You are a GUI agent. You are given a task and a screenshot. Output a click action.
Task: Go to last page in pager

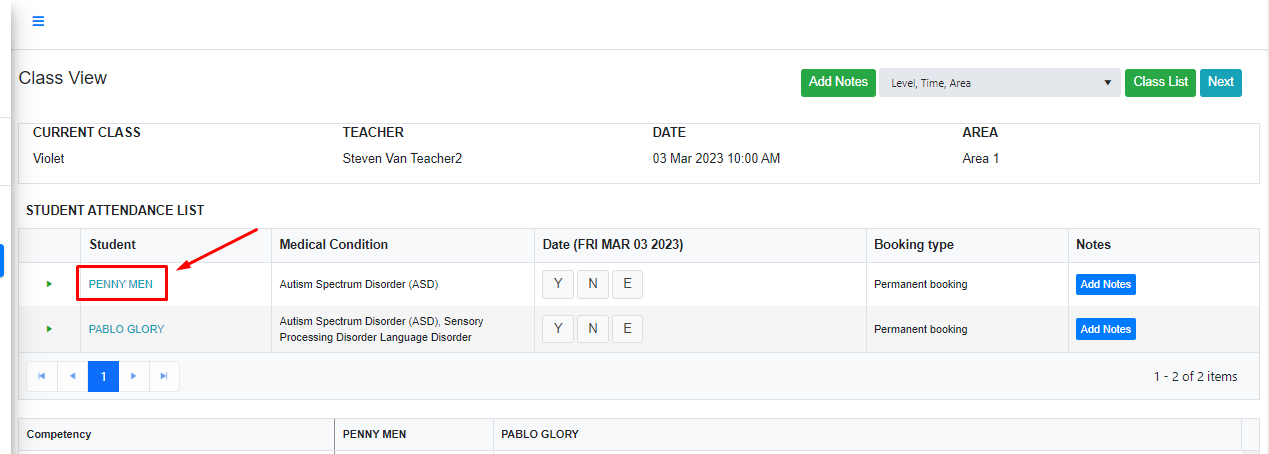click(164, 376)
